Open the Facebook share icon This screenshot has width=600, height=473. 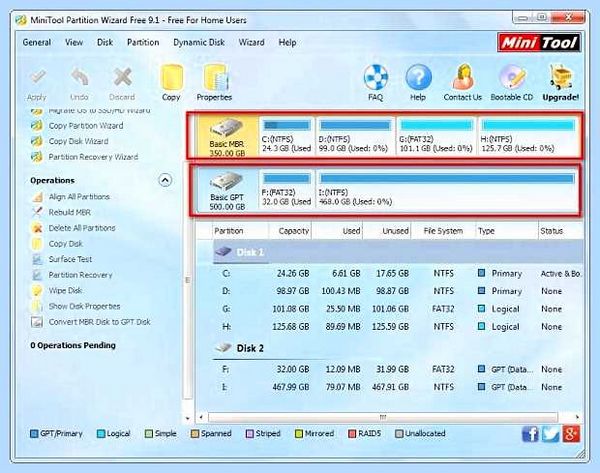pyautogui.click(x=530, y=434)
